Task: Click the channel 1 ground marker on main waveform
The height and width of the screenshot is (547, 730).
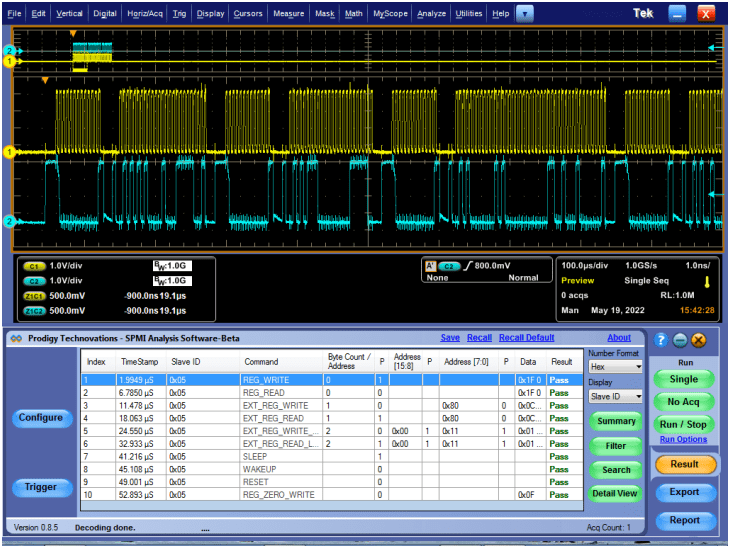Action: pyautogui.click(x=9, y=152)
